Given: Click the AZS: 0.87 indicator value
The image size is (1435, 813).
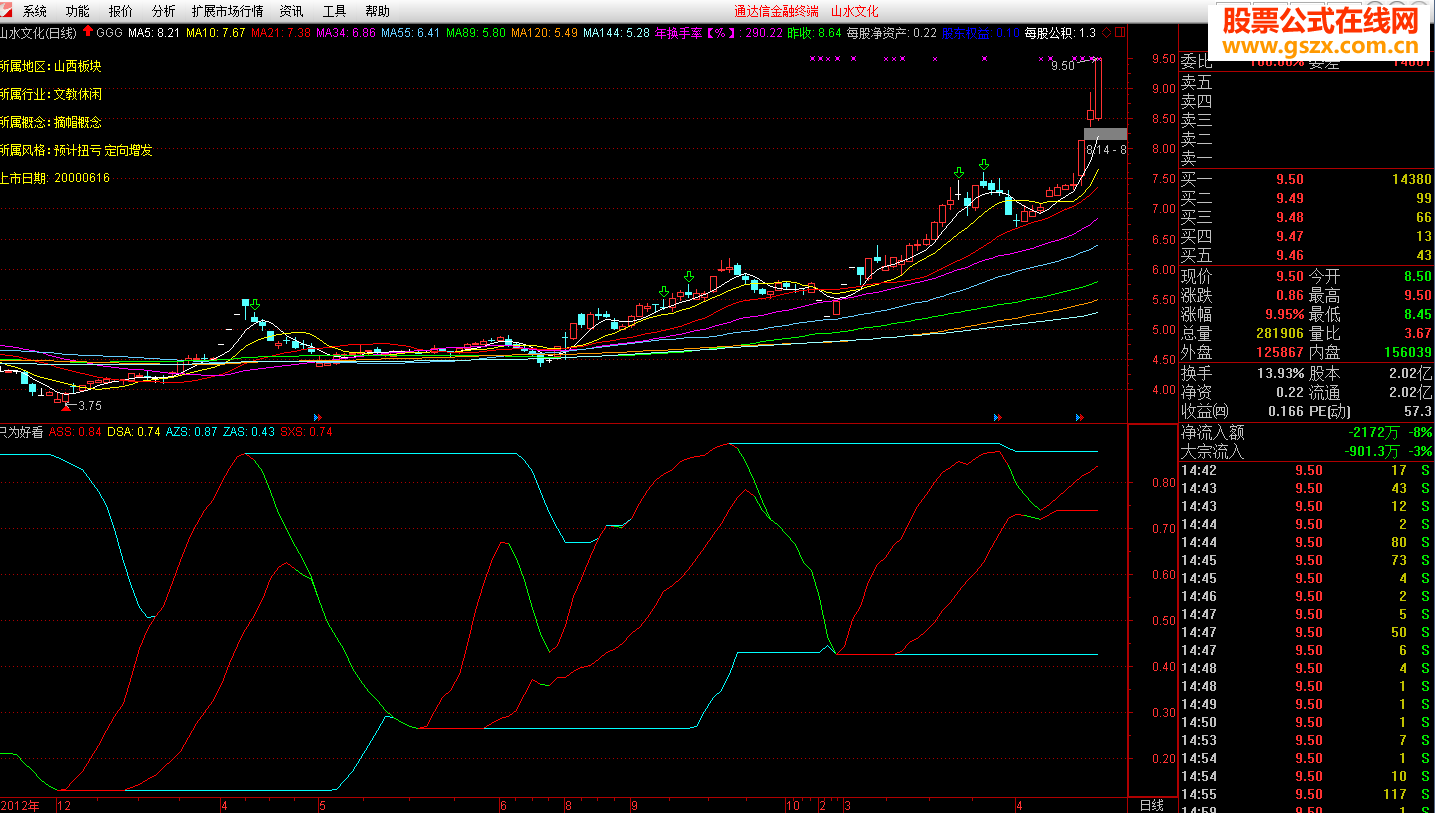Looking at the screenshot, I should pos(192,432).
